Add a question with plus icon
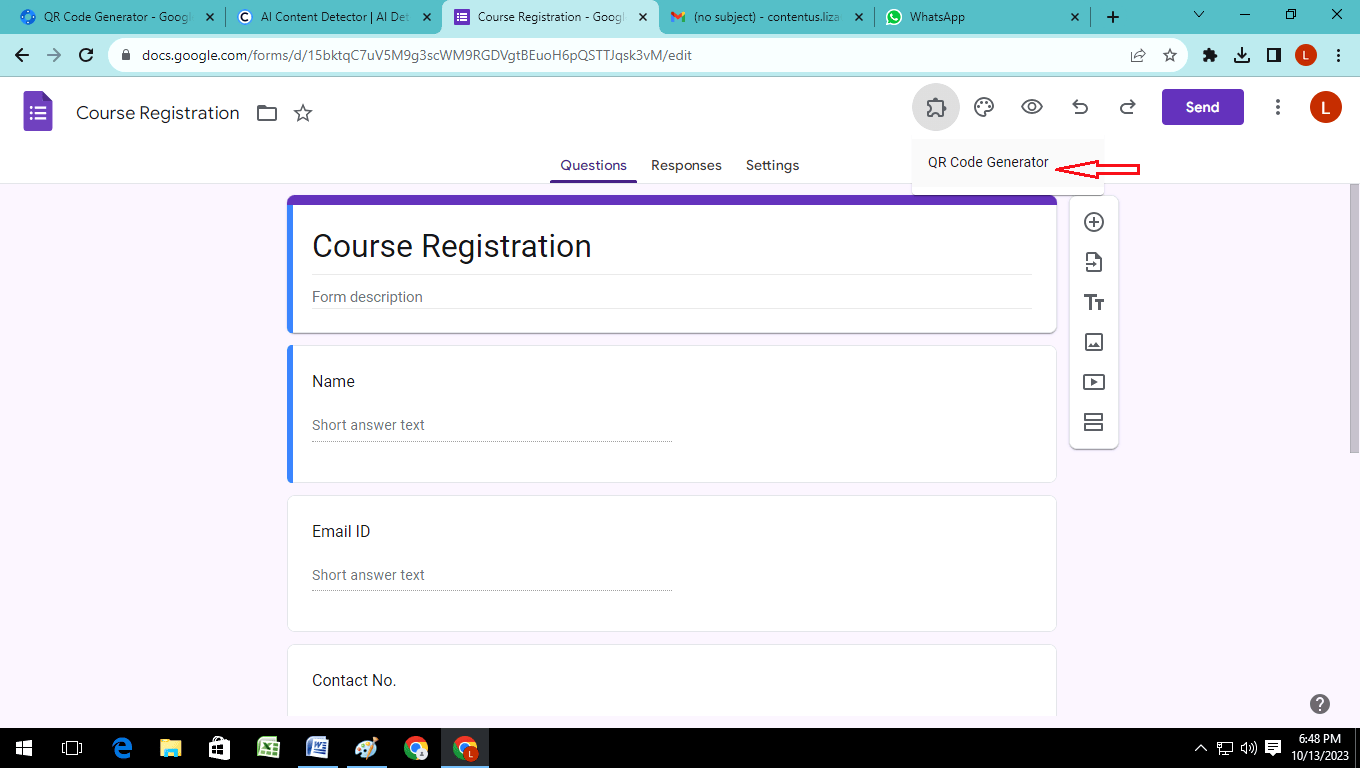Image resolution: width=1360 pixels, height=768 pixels. pos(1094,222)
